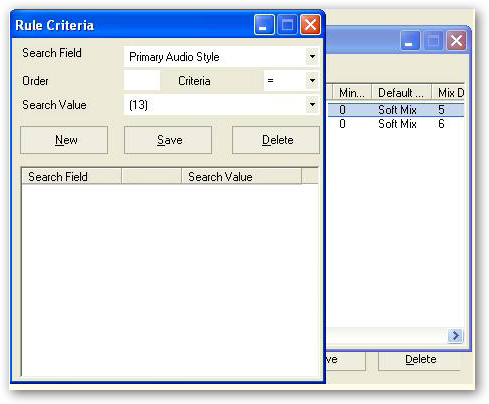489x404 pixels.
Task: Open the Search Field dropdown arrow
Action: (x=312, y=56)
